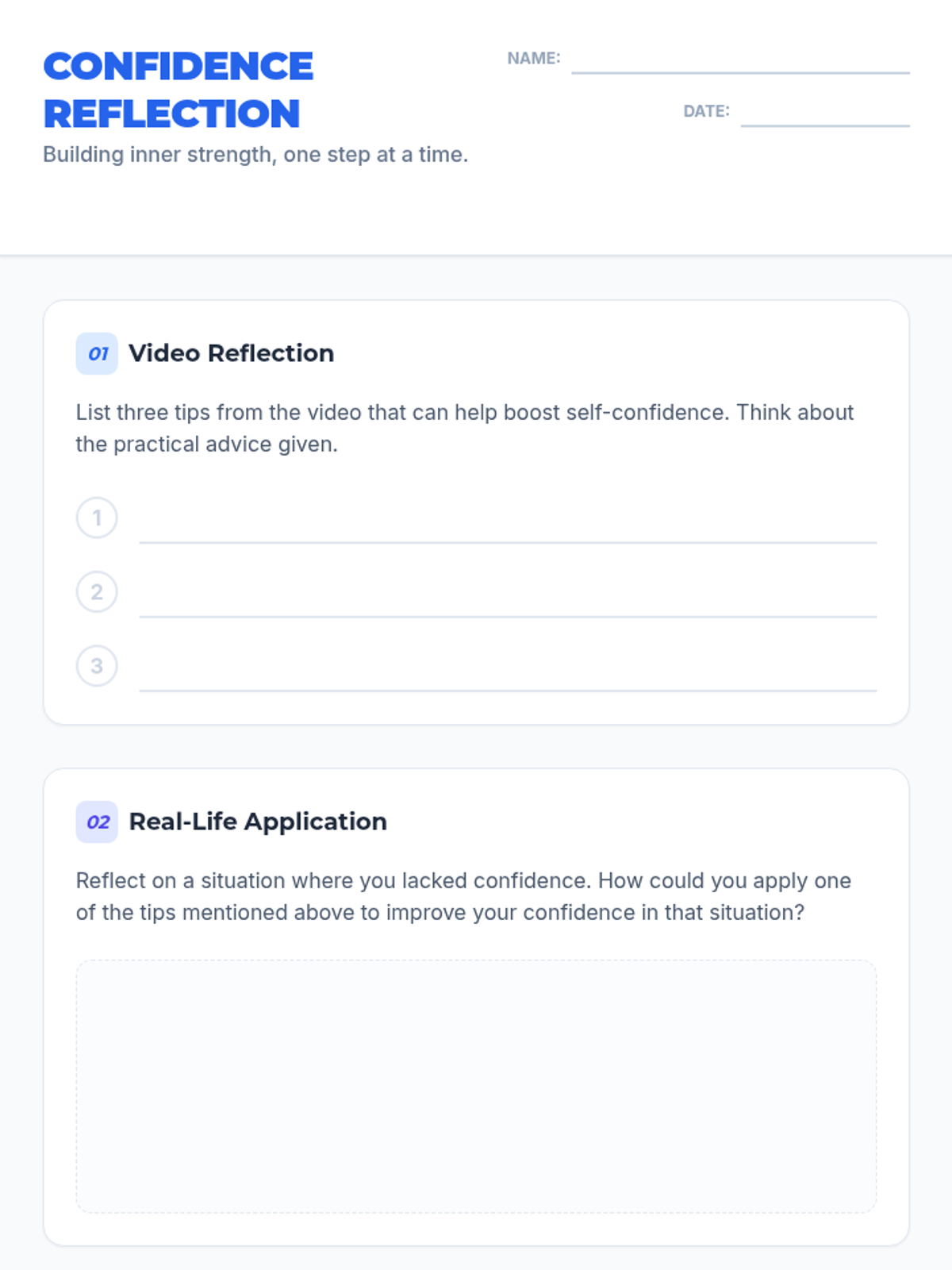This screenshot has height=1270, width=952.
Task: Click the 01 section number badge
Action: click(x=97, y=353)
